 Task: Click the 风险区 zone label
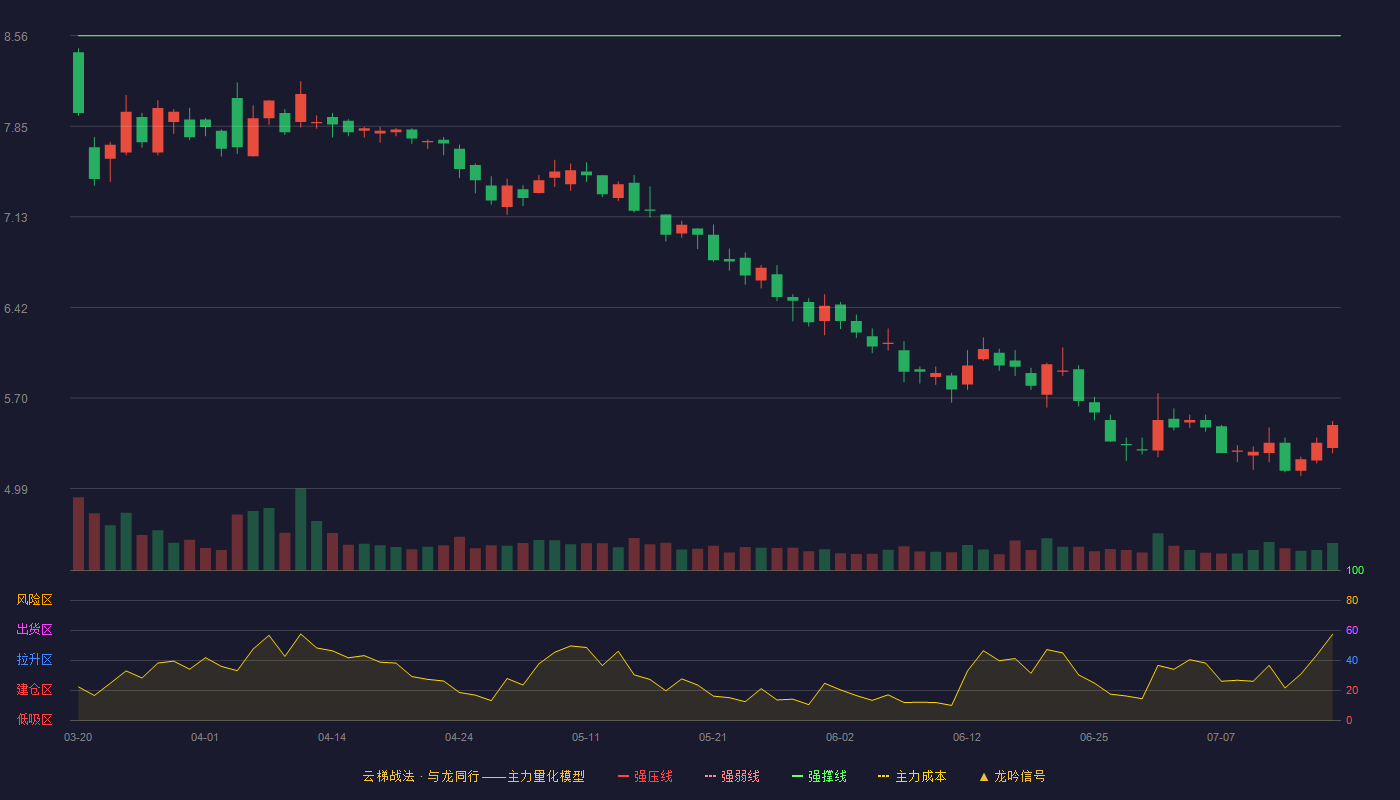[34, 600]
